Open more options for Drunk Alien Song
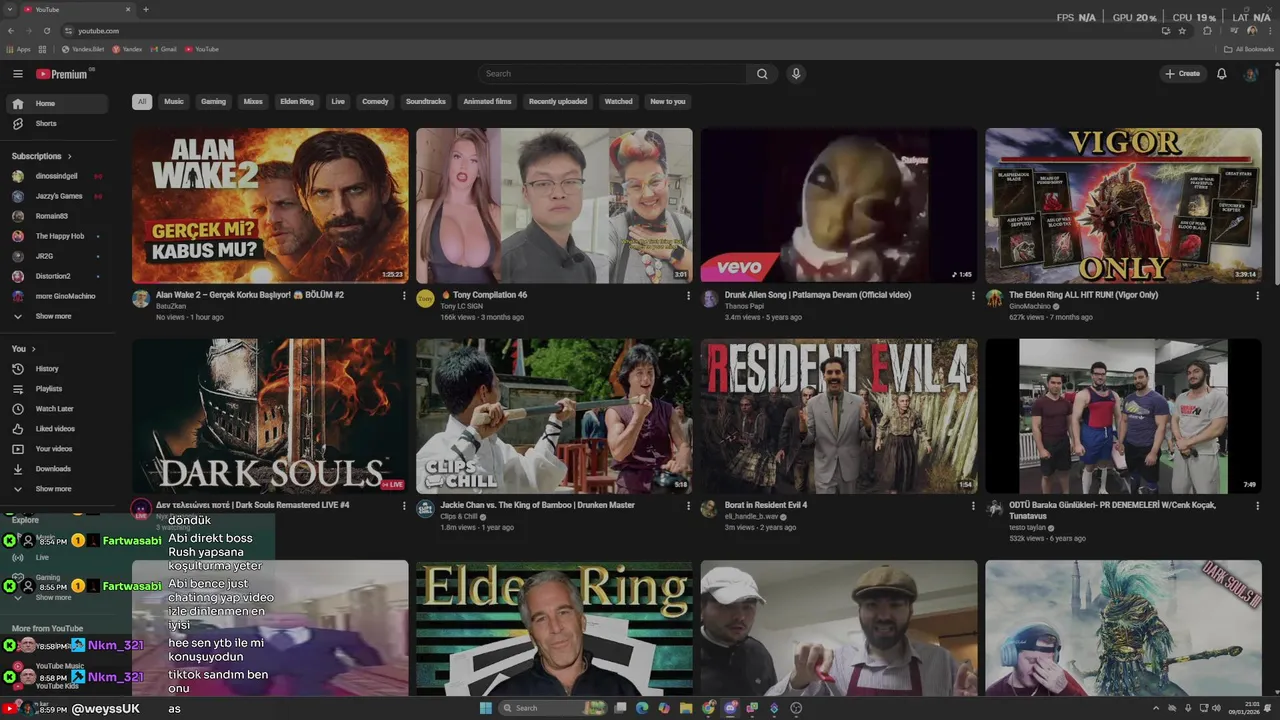 pyautogui.click(x=973, y=296)
